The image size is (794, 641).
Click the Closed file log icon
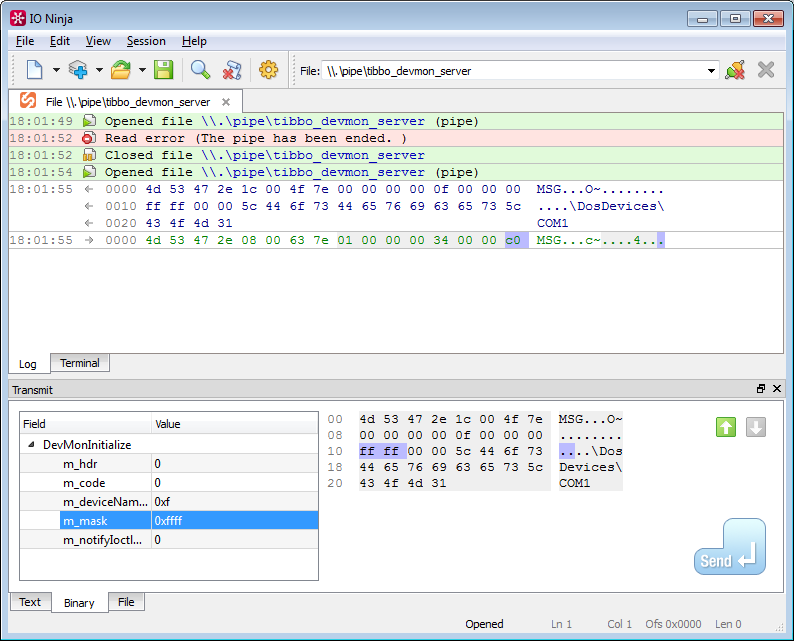point(89,155)
